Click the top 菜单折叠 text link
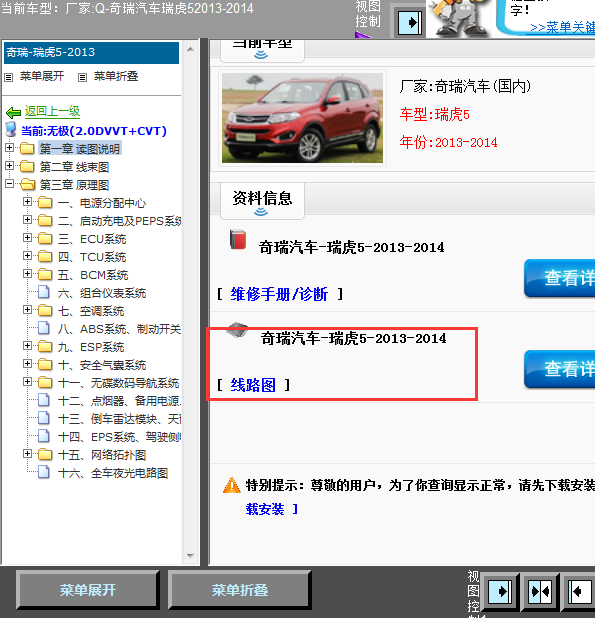 click(x=116, y=76)
